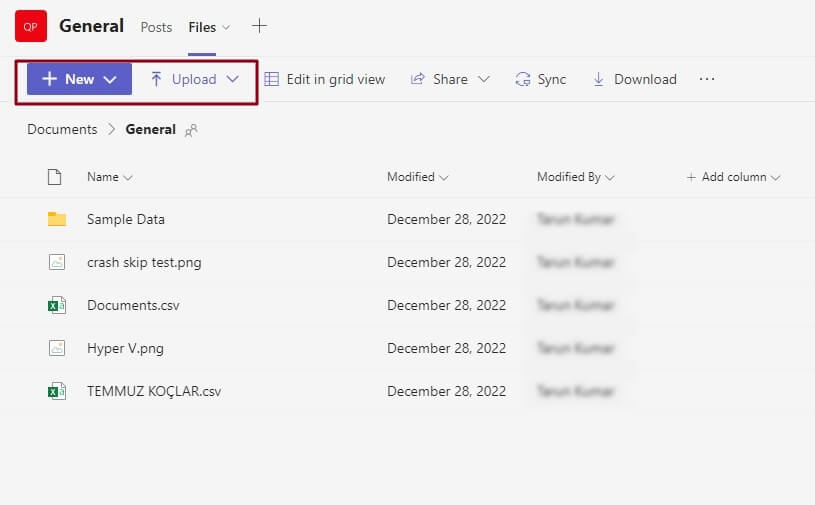Expand the New dropdown button
815x505 pixels.
79,79
